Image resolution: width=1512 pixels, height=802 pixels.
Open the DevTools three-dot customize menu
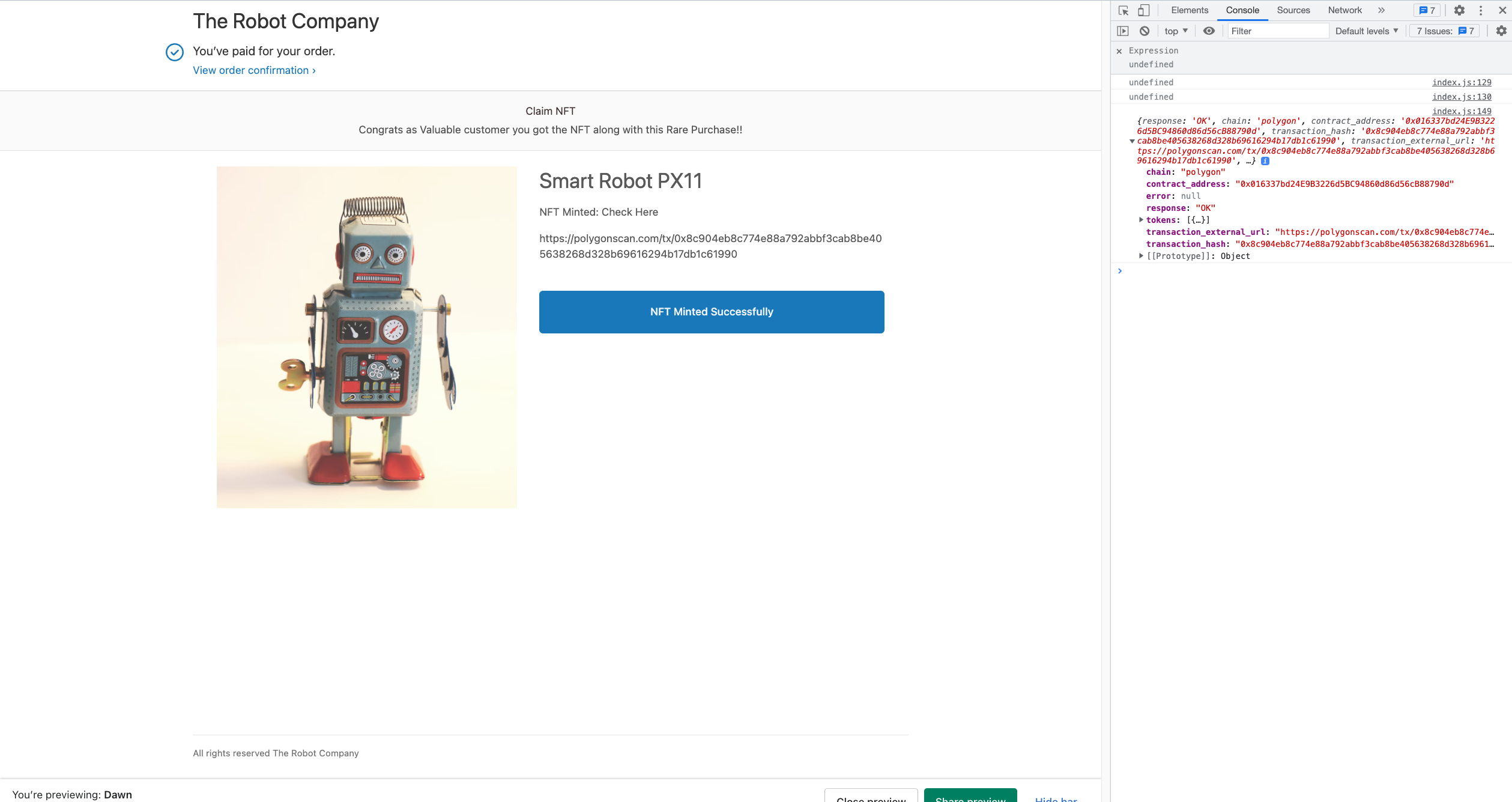1481,10
